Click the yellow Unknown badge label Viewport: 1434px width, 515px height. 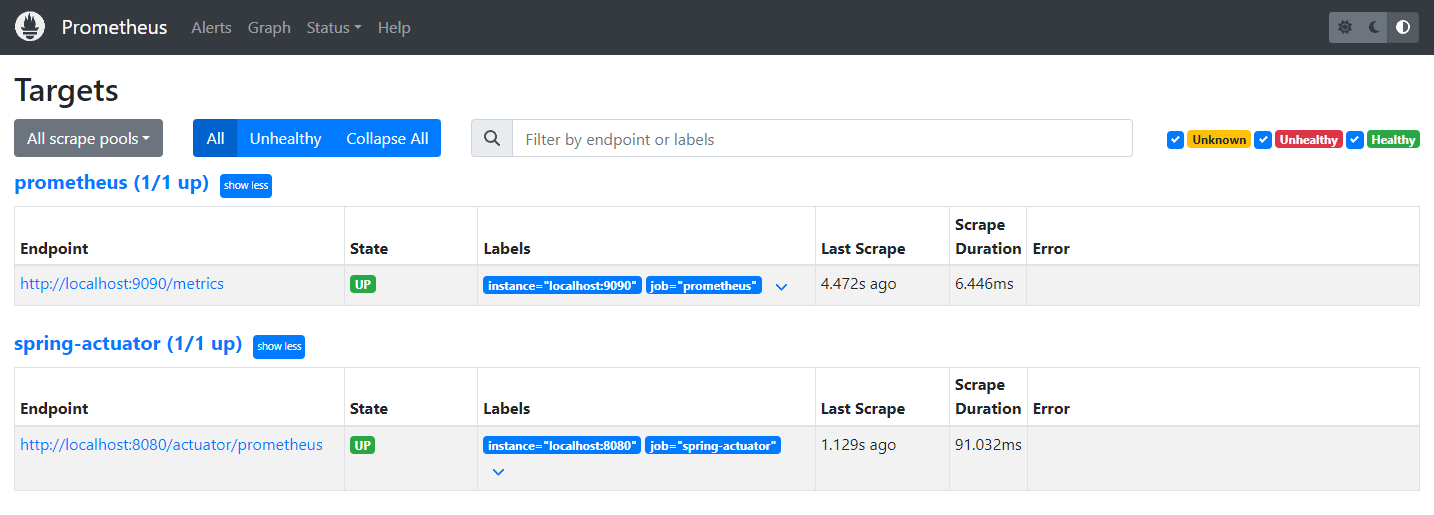pyautogui.click(x=1219, y=140)
